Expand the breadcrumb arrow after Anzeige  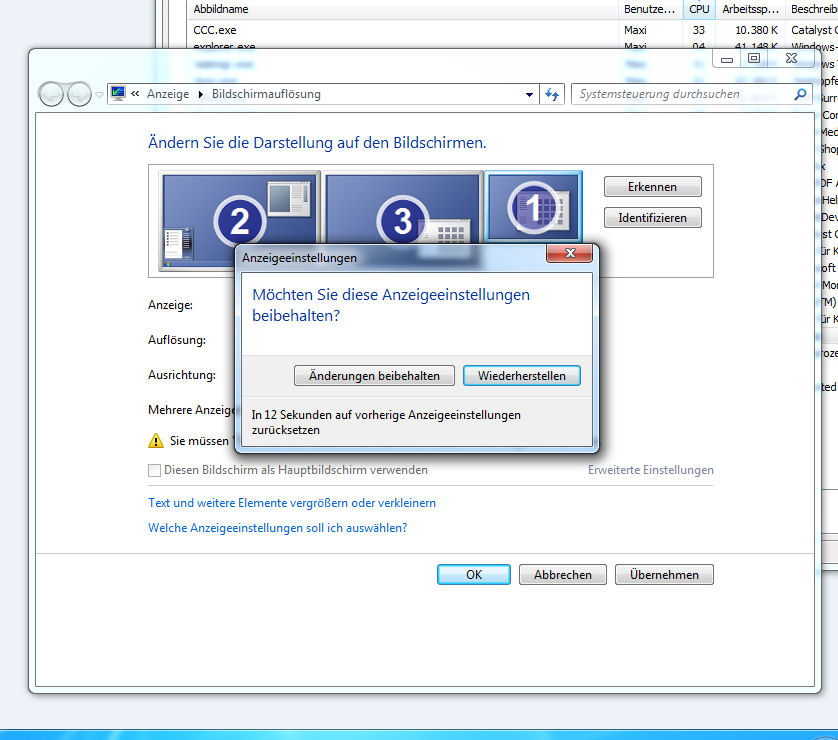201,94
